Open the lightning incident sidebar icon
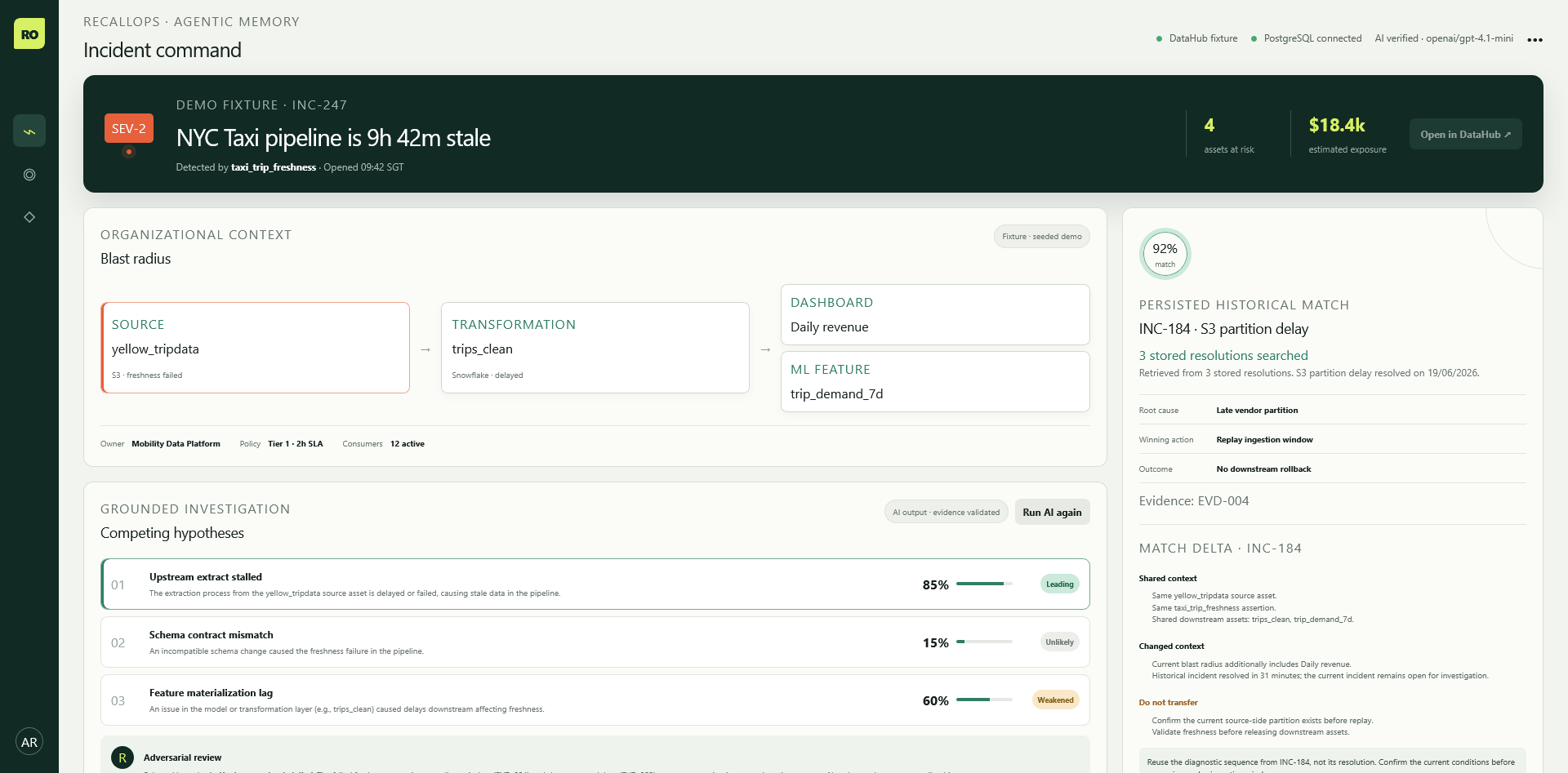The width and height of the screenshot is (1568, 773). (x=29, y=131)
